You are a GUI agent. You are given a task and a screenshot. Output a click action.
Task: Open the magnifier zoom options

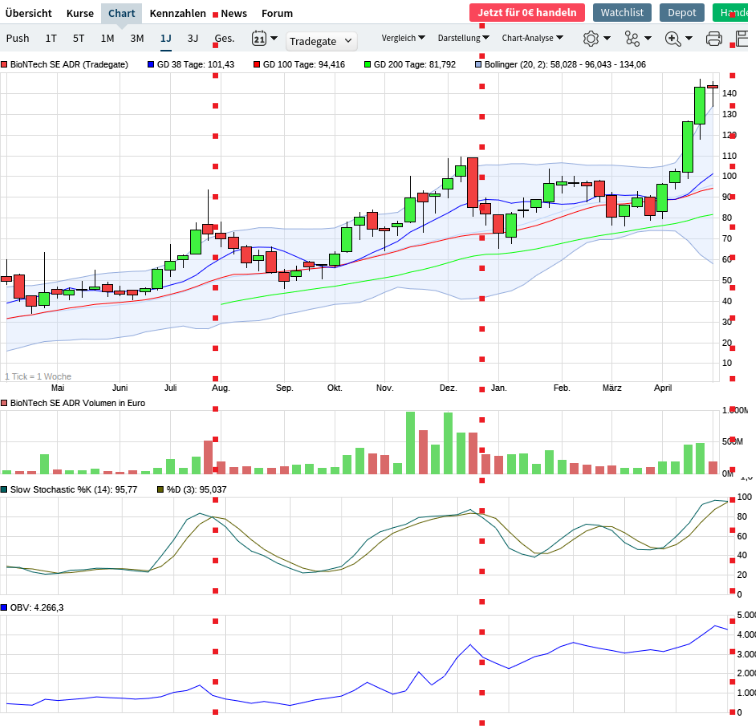tap(678, 38)
